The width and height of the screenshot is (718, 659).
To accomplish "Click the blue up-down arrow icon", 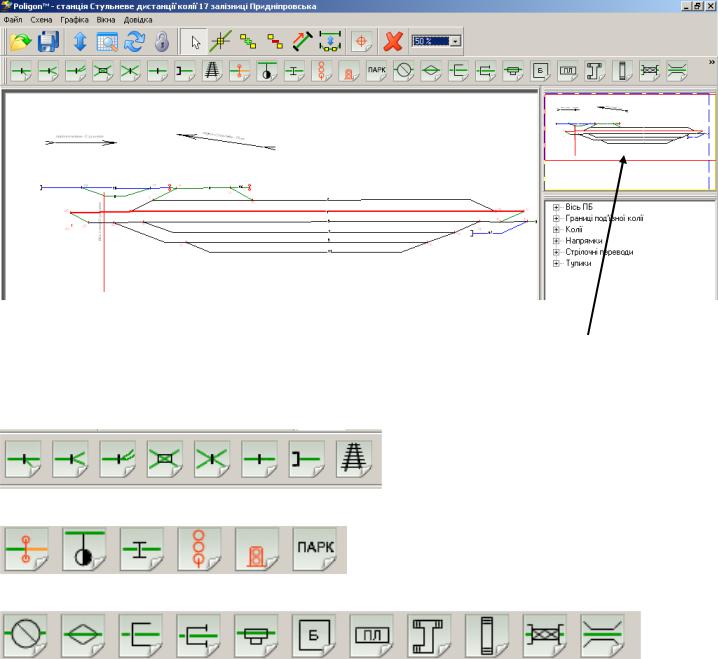I will 81,42.
